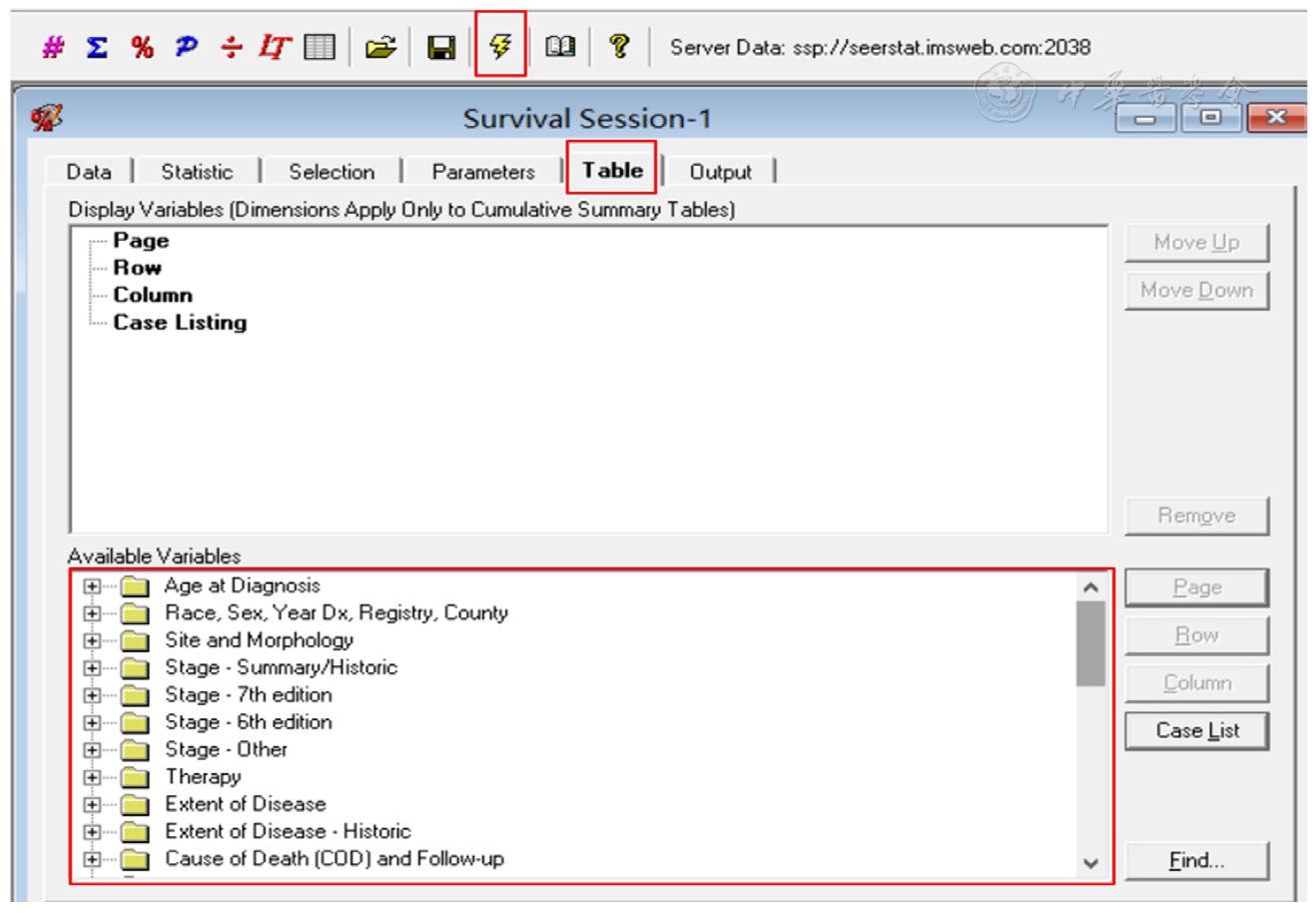Switch to the Selection tab

(331, 172)
